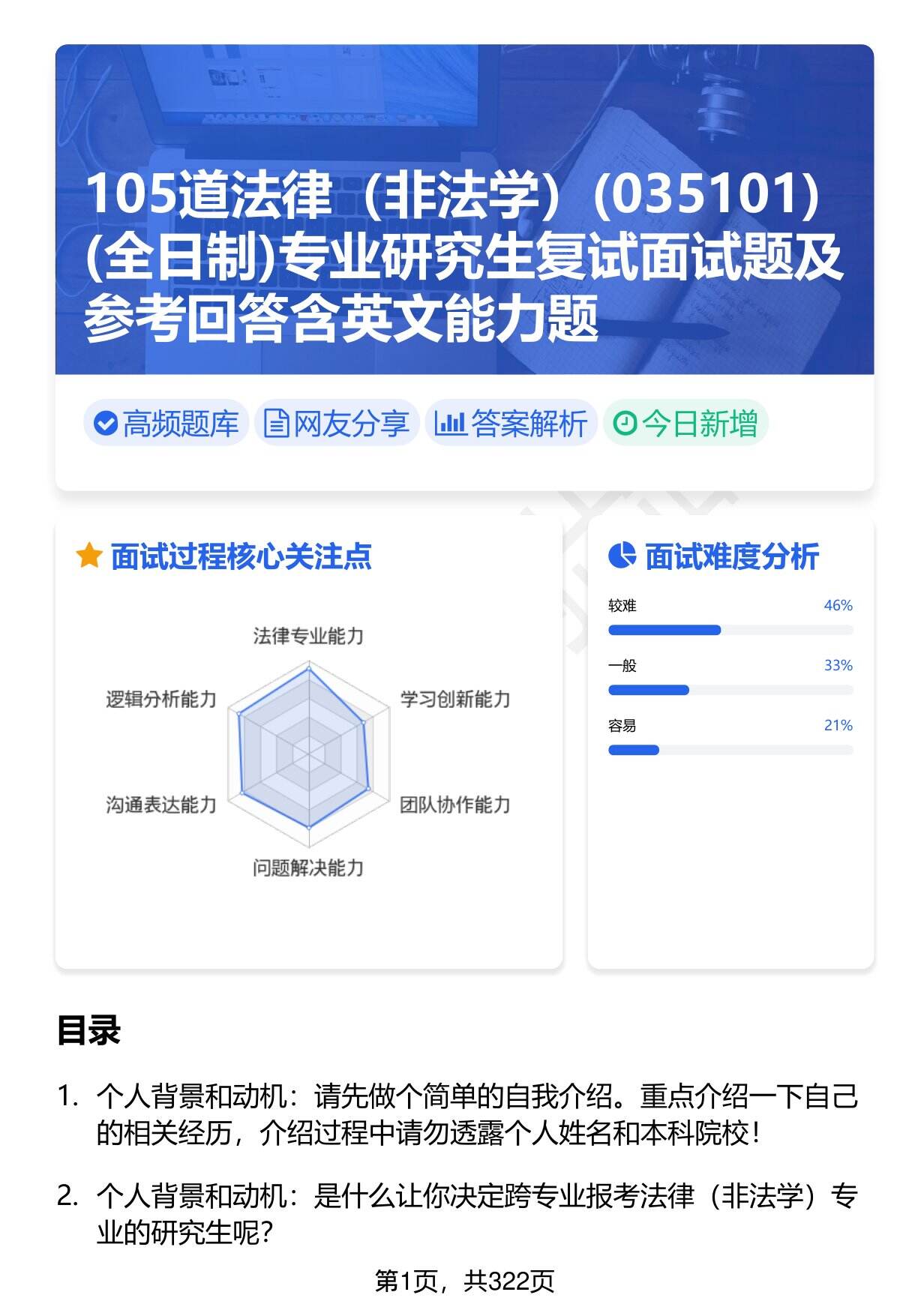The image size is (900, 1316).
Task: Click the blue cover banner title
Action: (463, 256)
